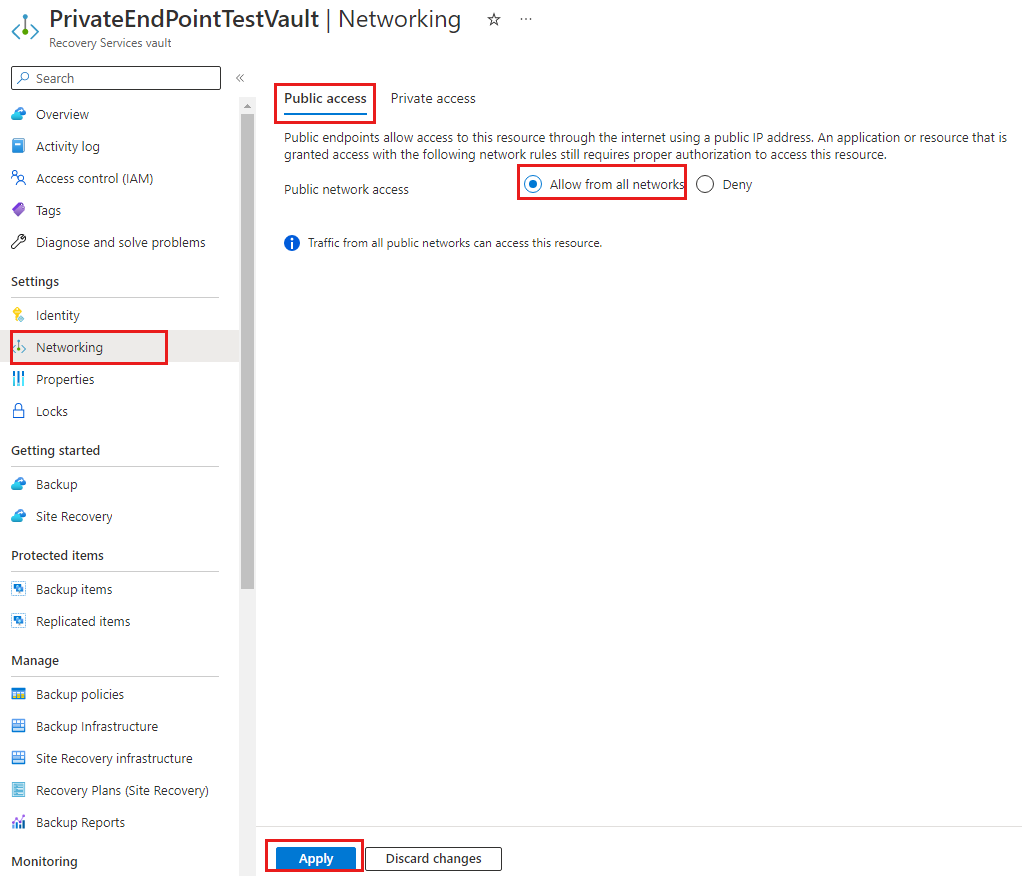The width and height of the screenshot is (1022, 876).
Task: Click into the sidebar Search field
Action: (x=116, y=78)
